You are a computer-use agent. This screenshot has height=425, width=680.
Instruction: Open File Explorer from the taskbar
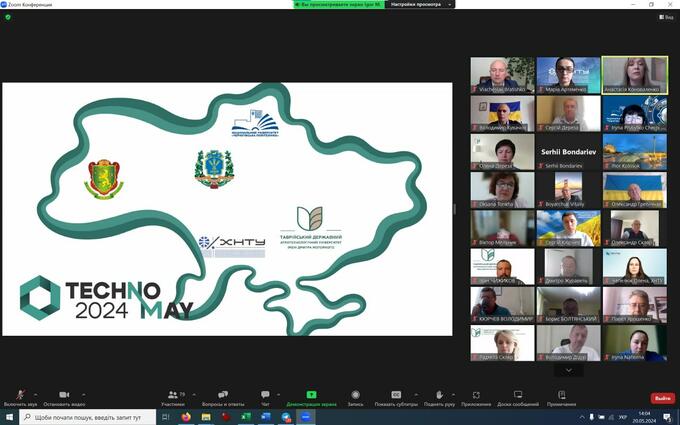click(x=206, y=417)
